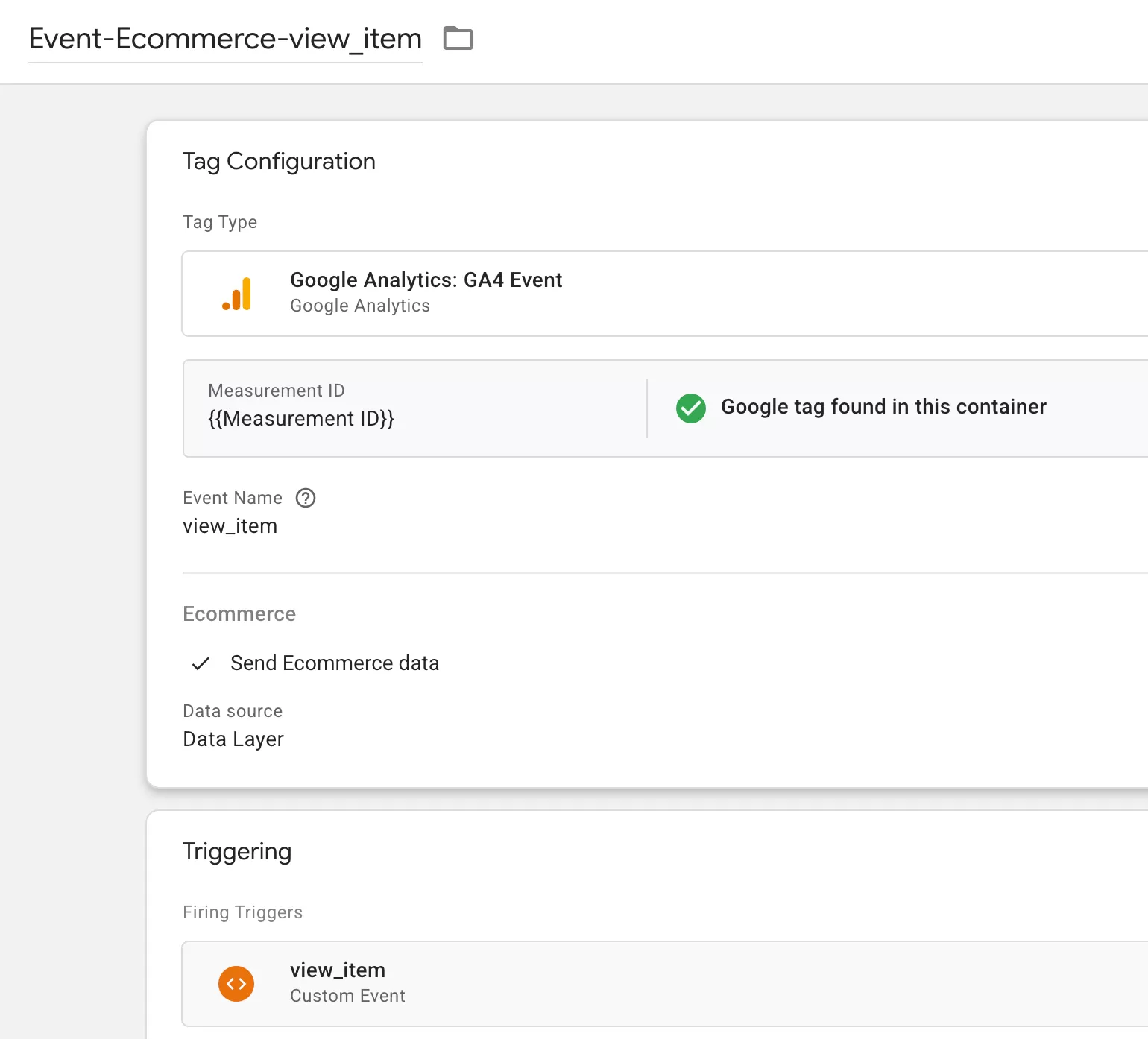
Task: Click the Send Ecommerce data label
Action: coord(335,663)
